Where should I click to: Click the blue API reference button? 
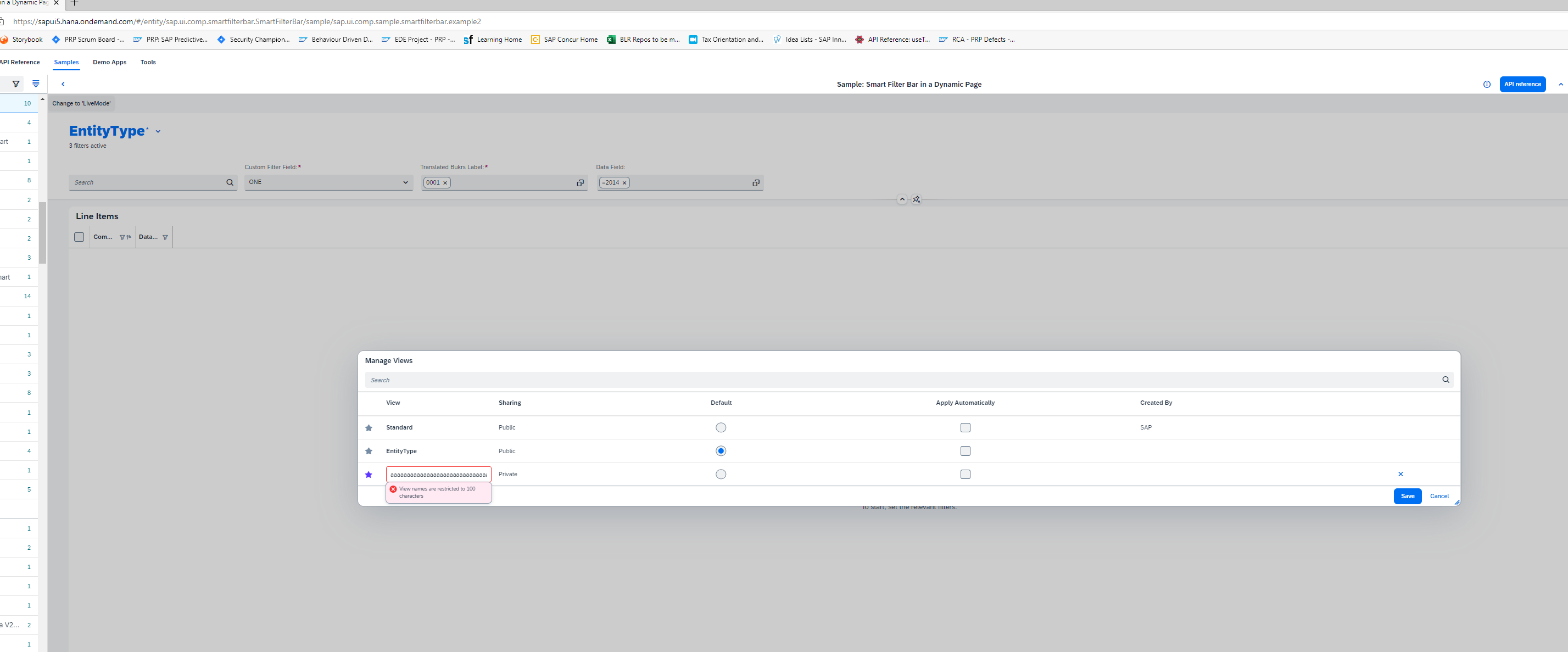tap(1522, 84)
